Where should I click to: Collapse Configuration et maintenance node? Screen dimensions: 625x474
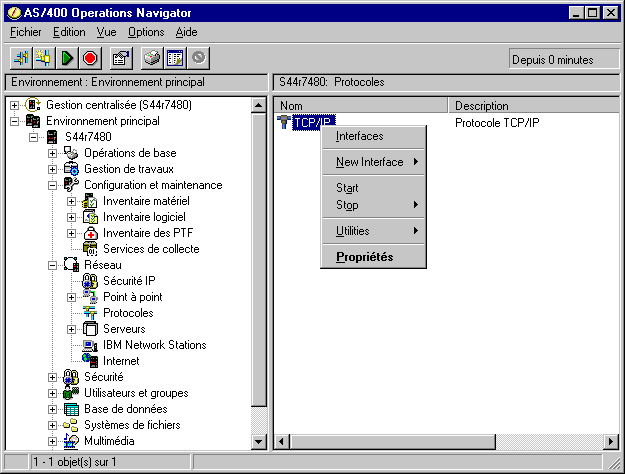[52, 185]
